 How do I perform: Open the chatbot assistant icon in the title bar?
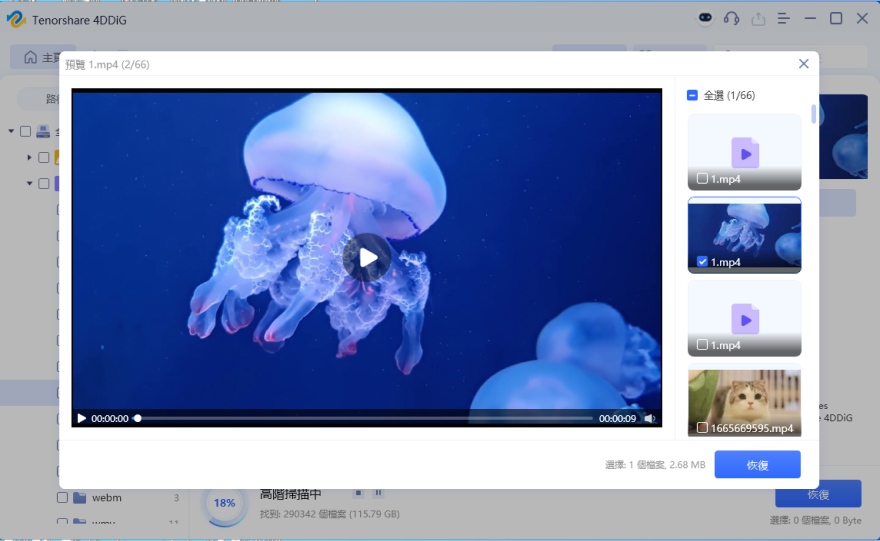704,19
